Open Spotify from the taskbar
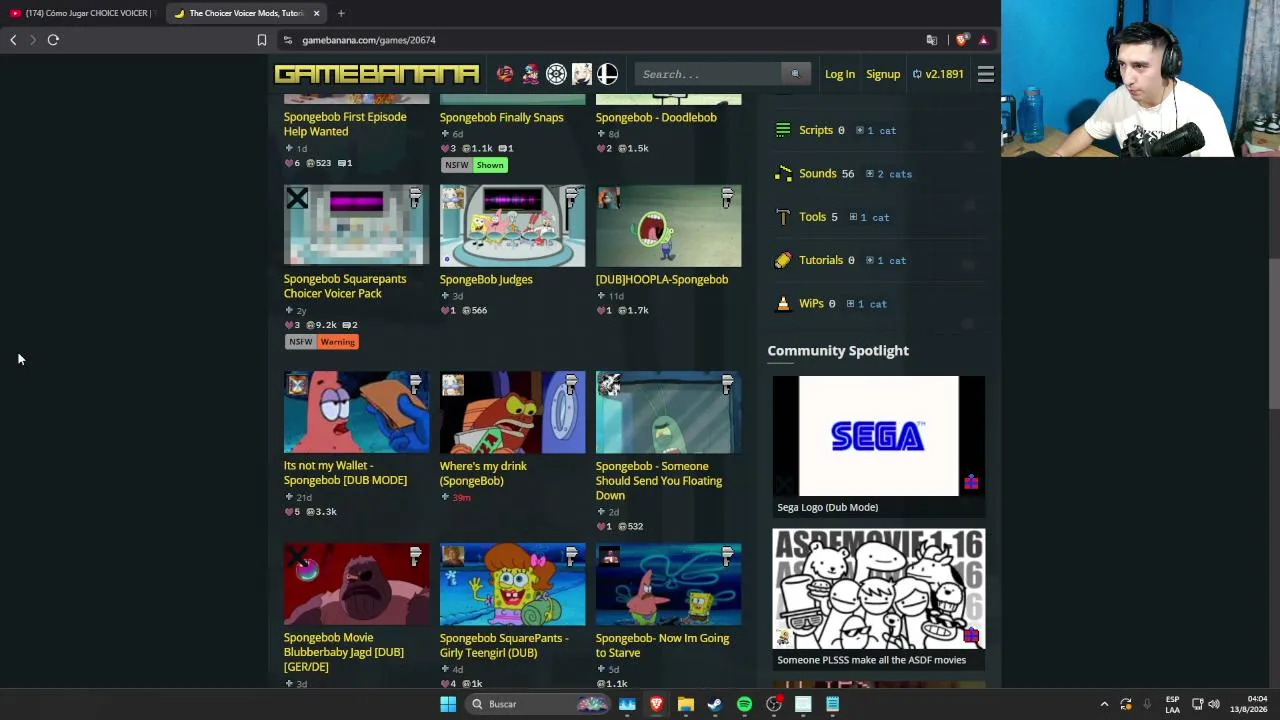Image resolution: width=1280 pixels, height=720 pixels. click(x=744, y=704)
